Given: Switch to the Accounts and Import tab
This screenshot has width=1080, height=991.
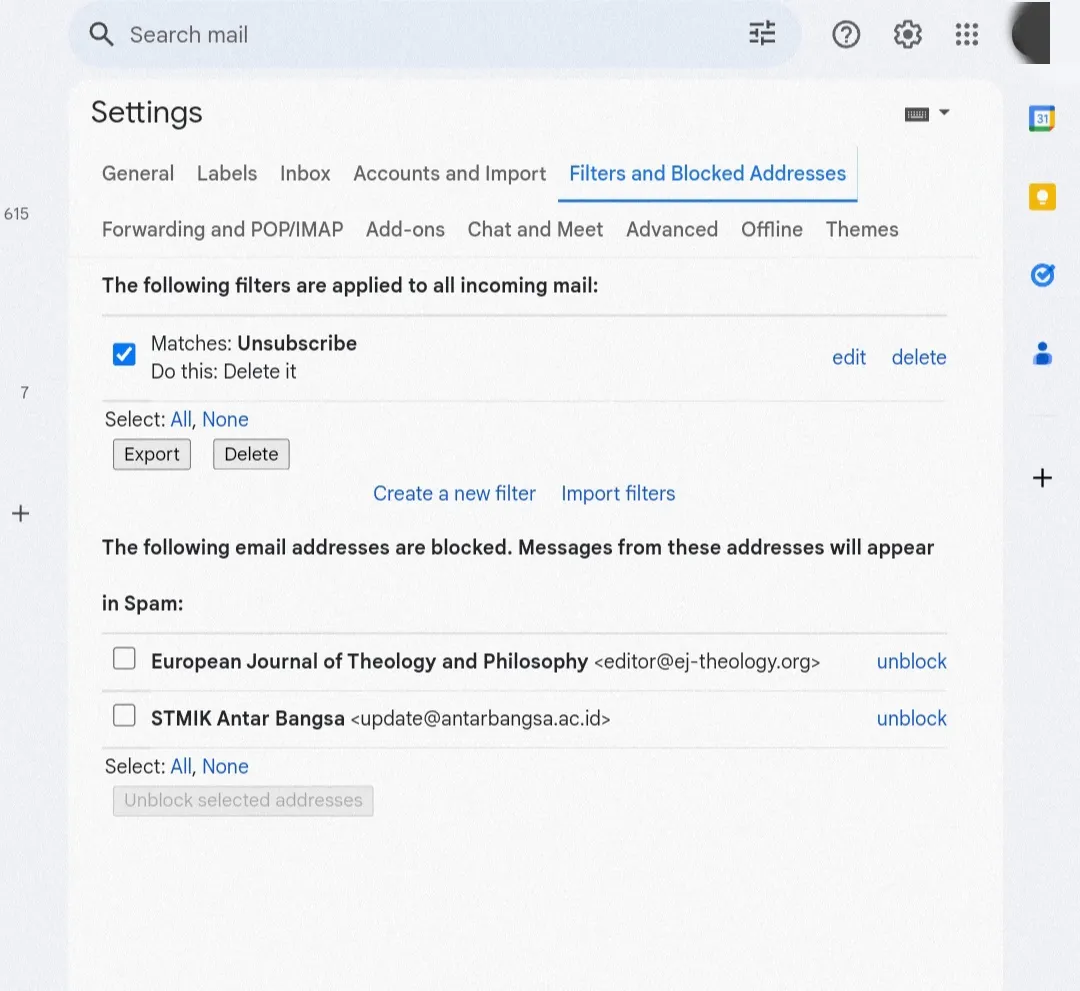Looking at the screenshot, I should pyautogui.click(x=449, y=174).
